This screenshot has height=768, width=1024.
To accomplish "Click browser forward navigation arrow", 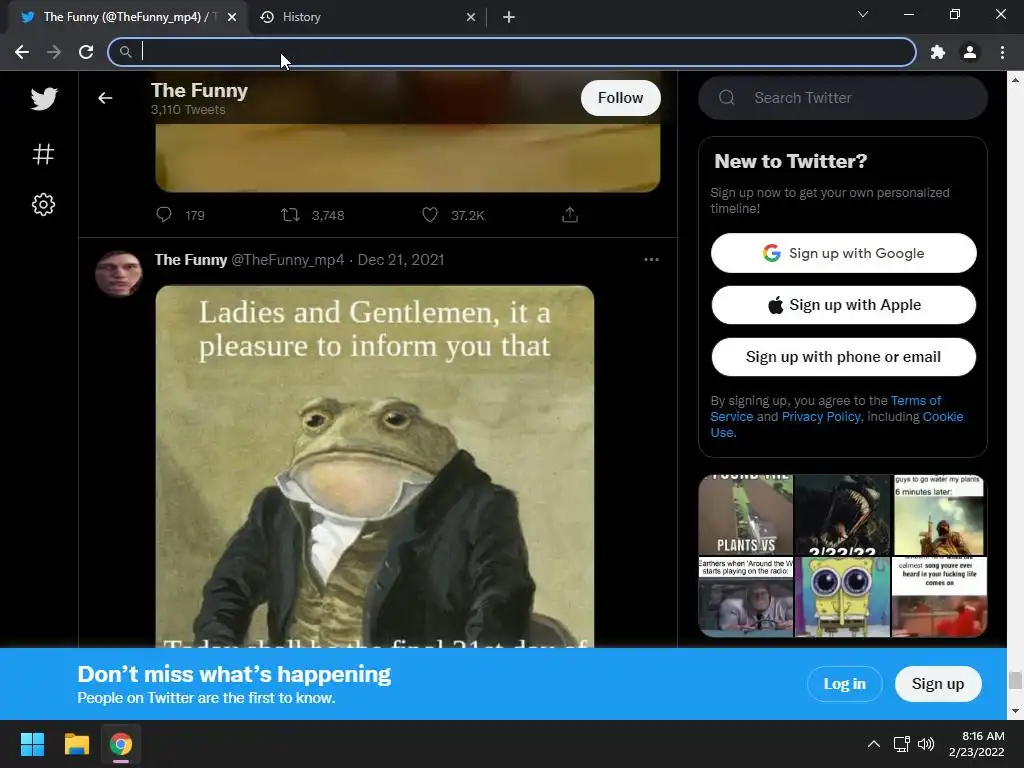I will (54, 52).
